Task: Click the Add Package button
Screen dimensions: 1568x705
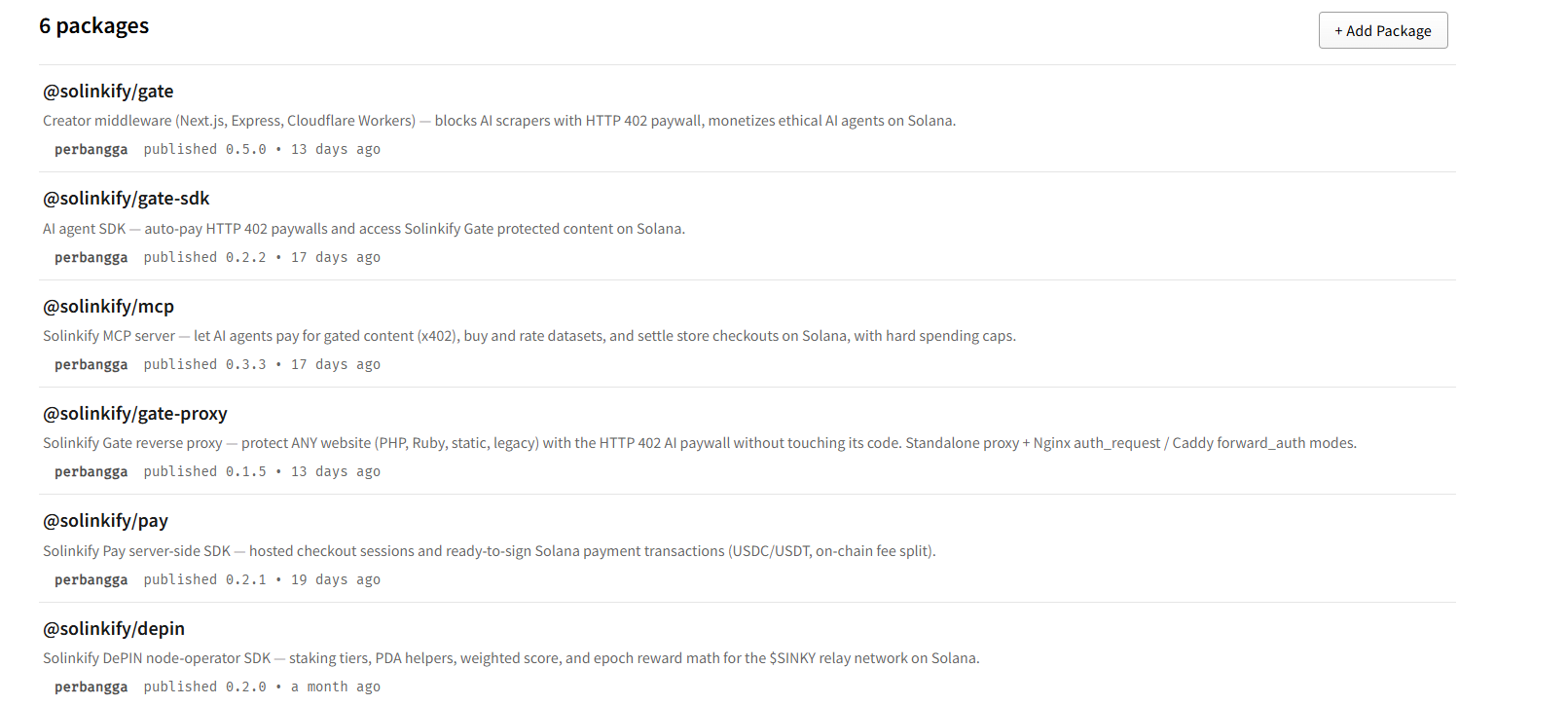Action: pyautogui.click(x=1383, y=30)
